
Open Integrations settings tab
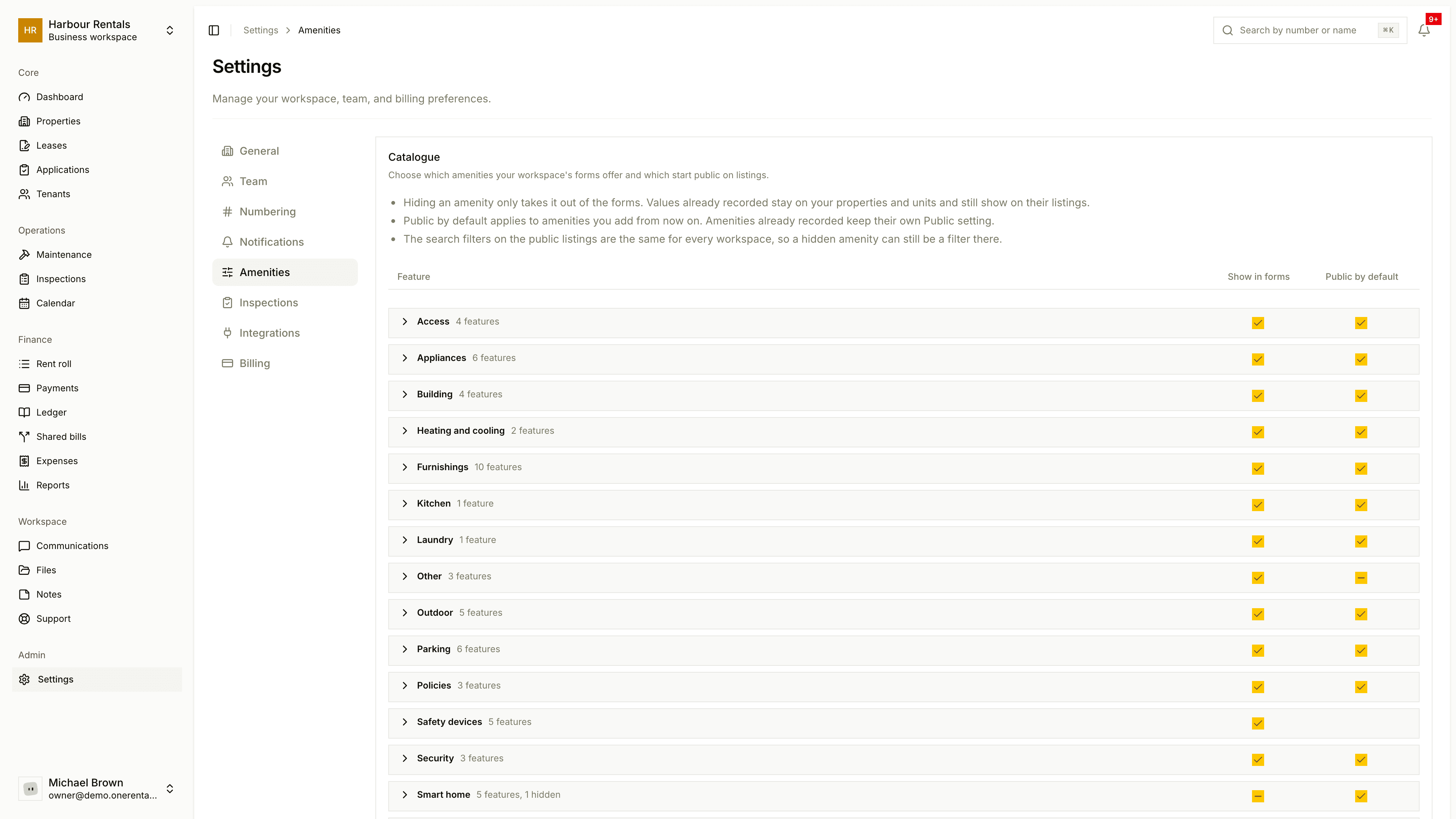285,333
